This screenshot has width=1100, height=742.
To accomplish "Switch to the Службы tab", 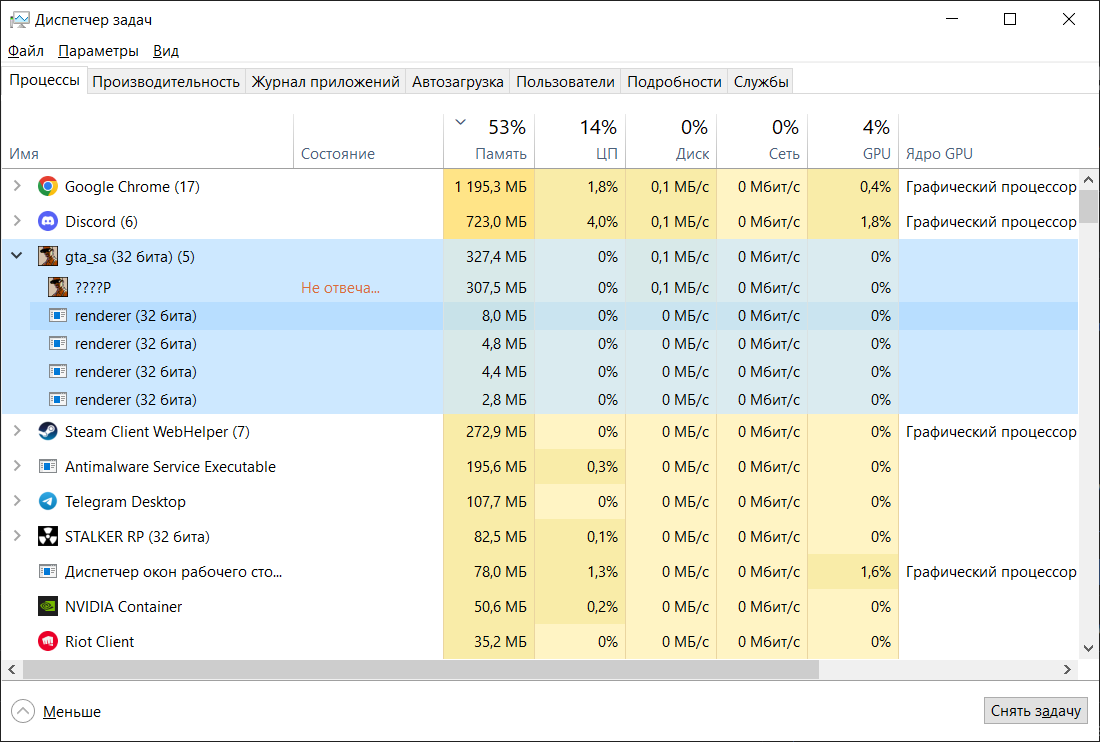I will tap(761, 82).
